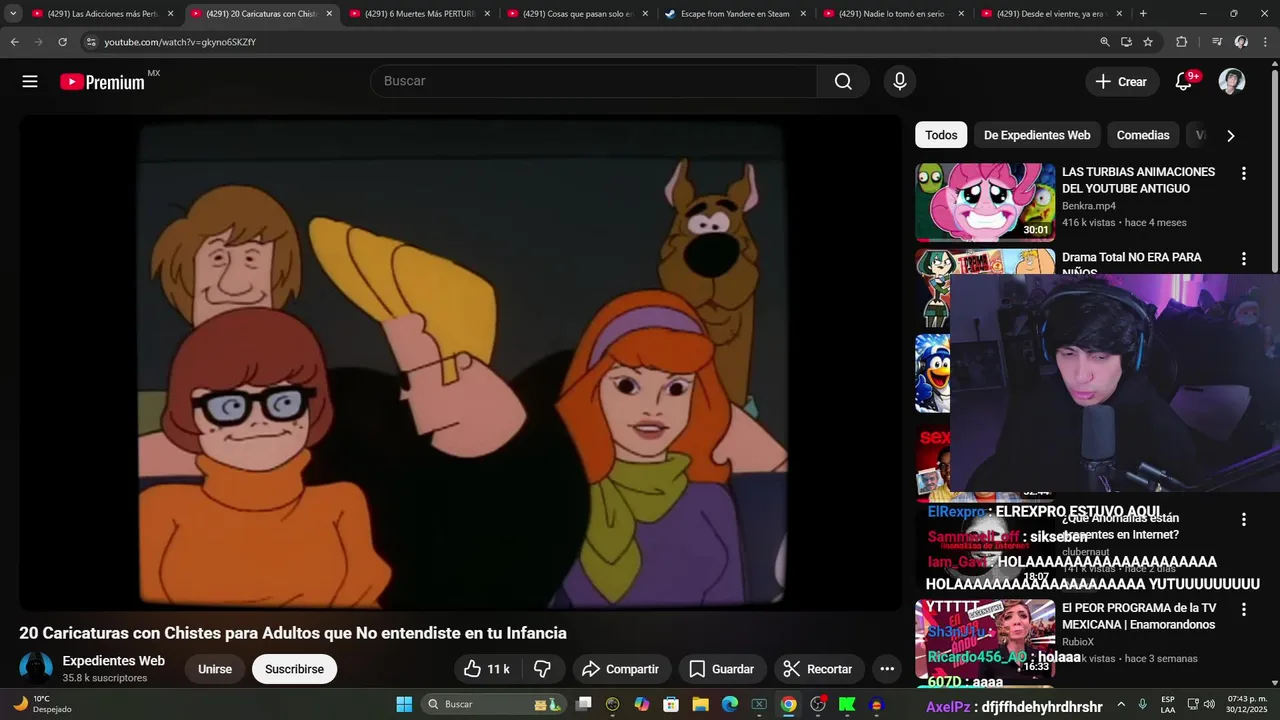Click the Scooby-Doo video player
1280x720 pixels.
[460, 363]
